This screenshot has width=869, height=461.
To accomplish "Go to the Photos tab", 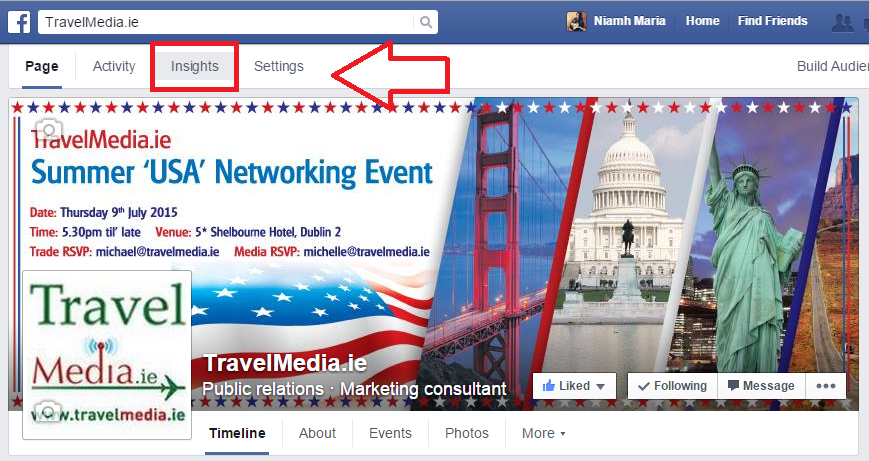I will (467, 433).
